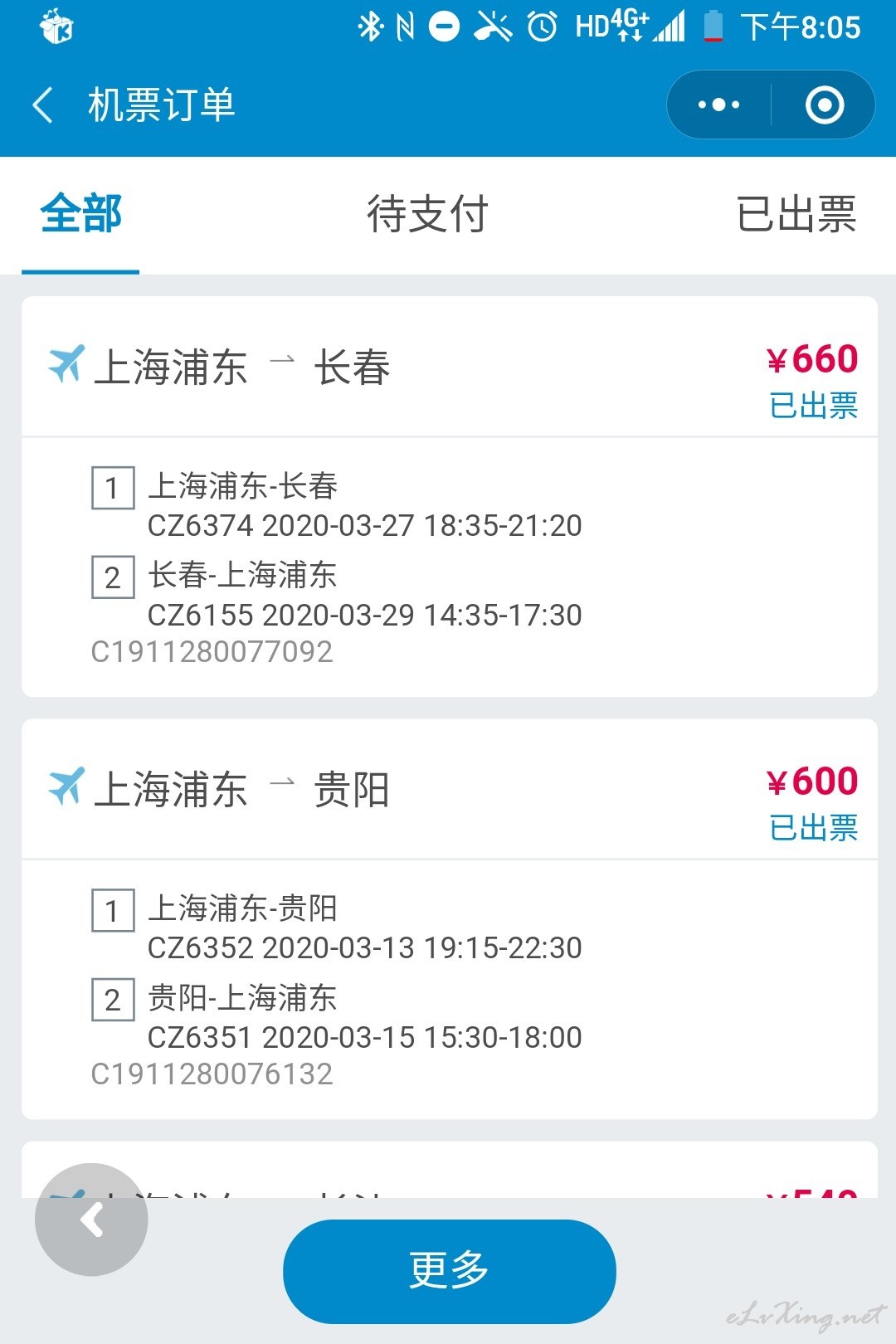Select flight CZ6374 segment on 2020-03-27
Screen dimensions: 896x1344
[364, 525]
